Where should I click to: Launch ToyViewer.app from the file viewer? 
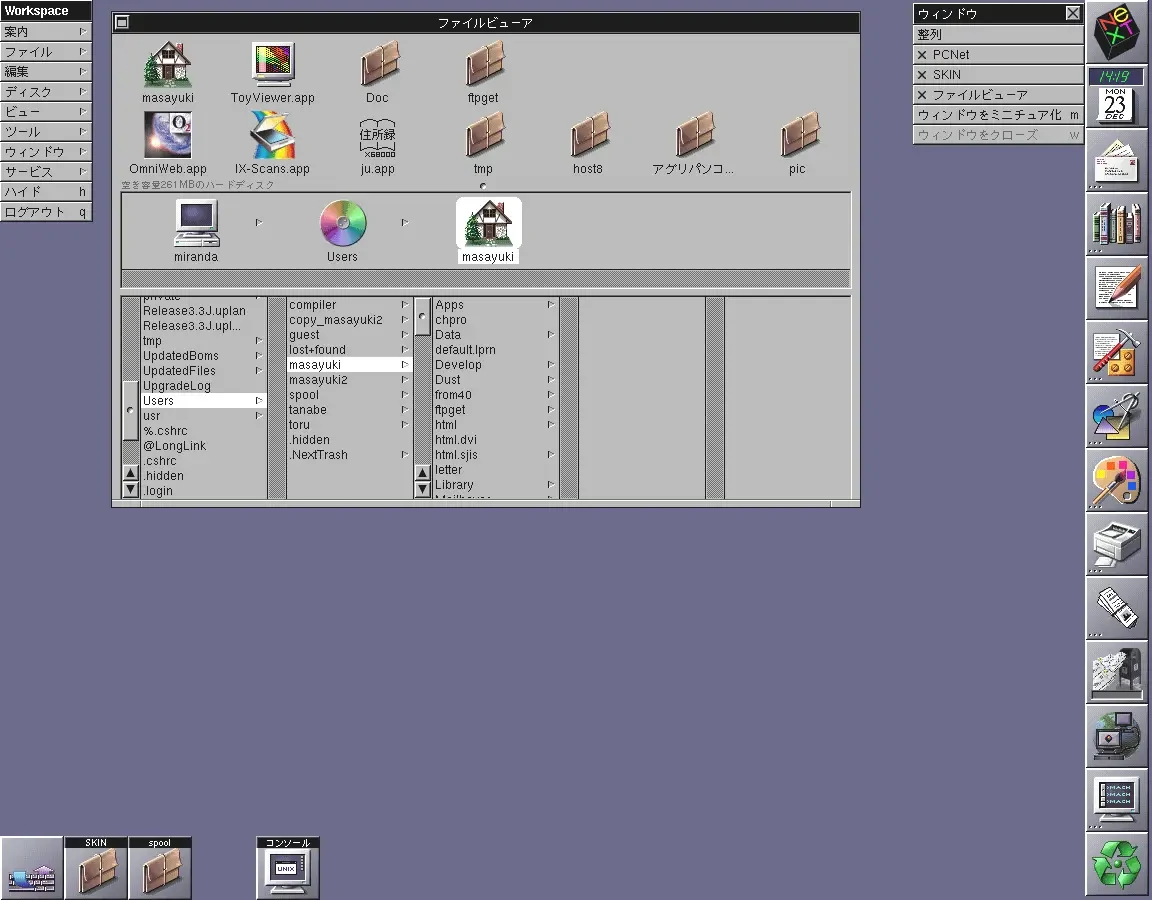pyautogui.click(x=273, y=65)
